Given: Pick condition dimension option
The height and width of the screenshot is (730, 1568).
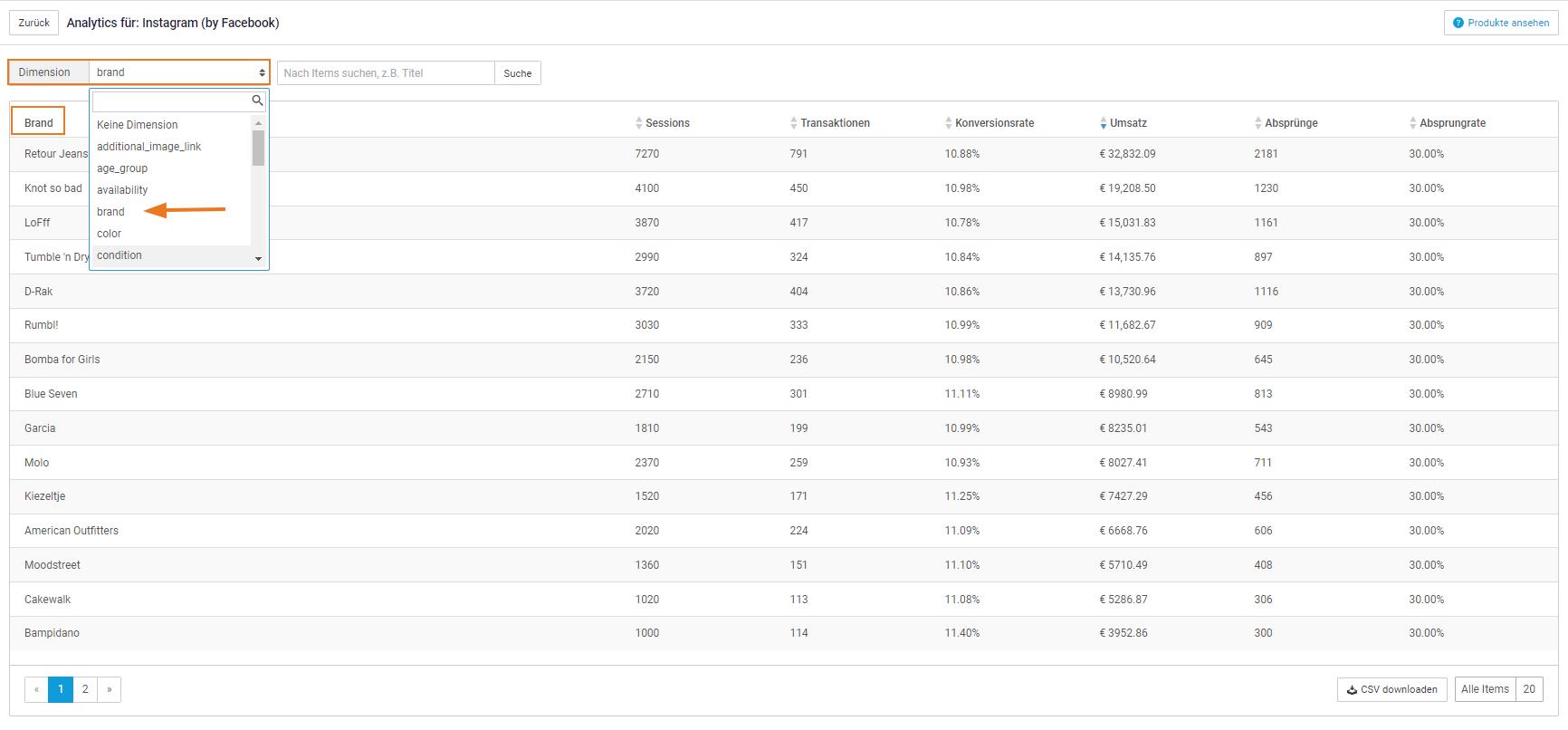Looking at the screenshot, I should [170, 255].
